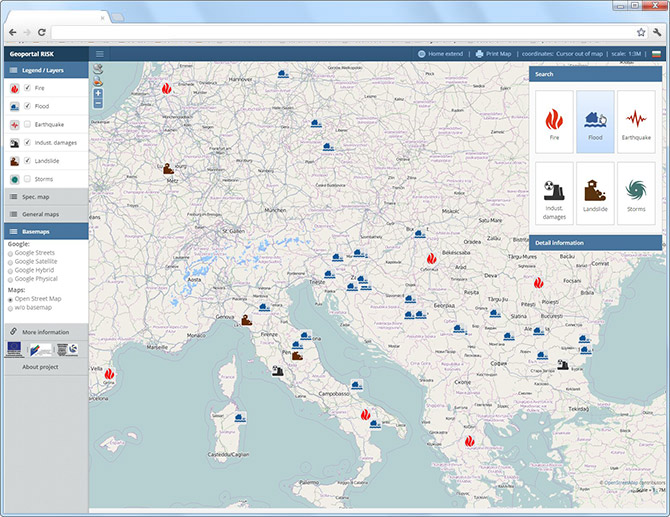This screenshot has width=670, height=517.
Task: Choose the Earthquake search tile
Action: coord(636,122)
